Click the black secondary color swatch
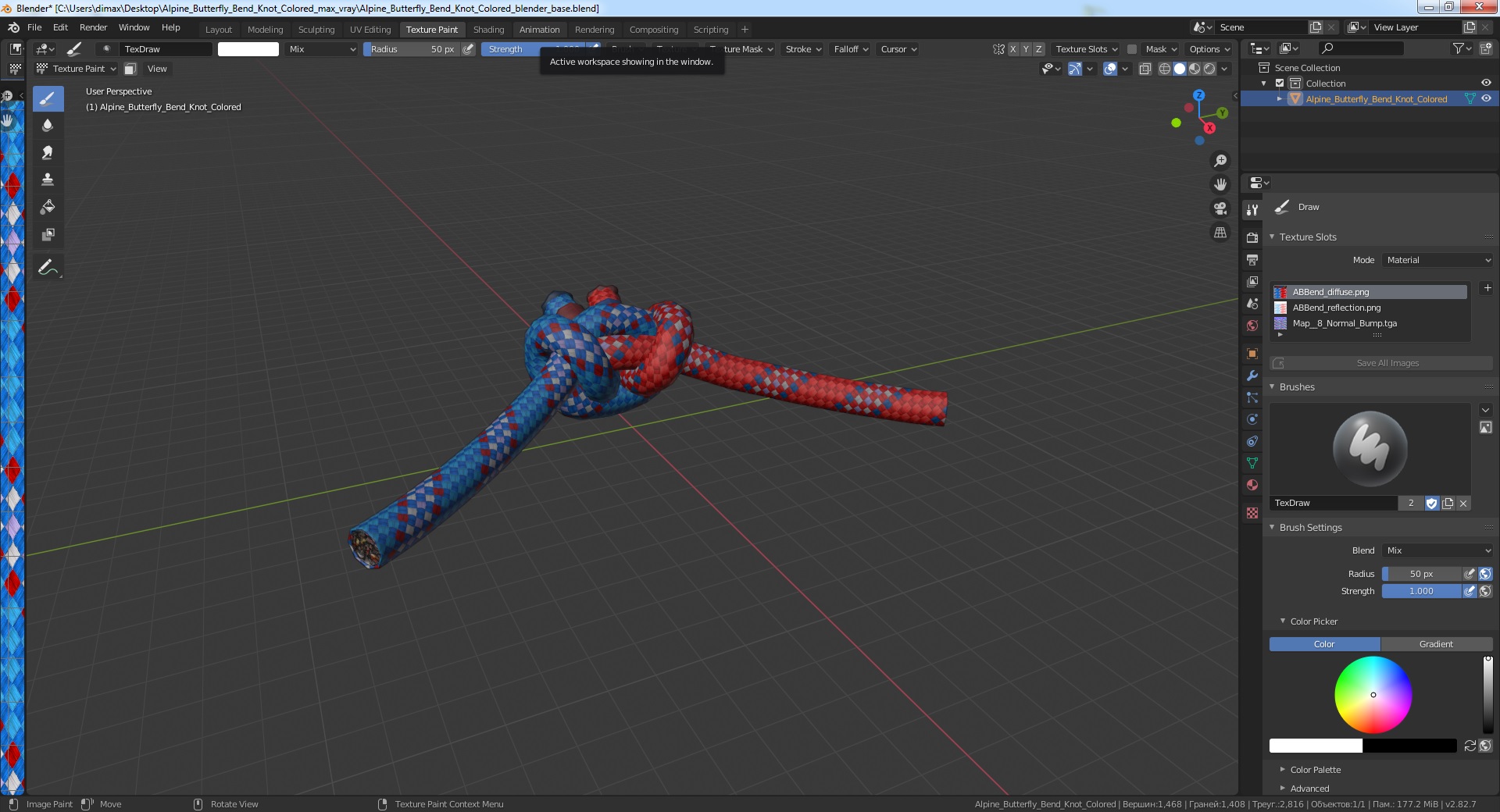 pyautogui.click(x=1410, y=746)
